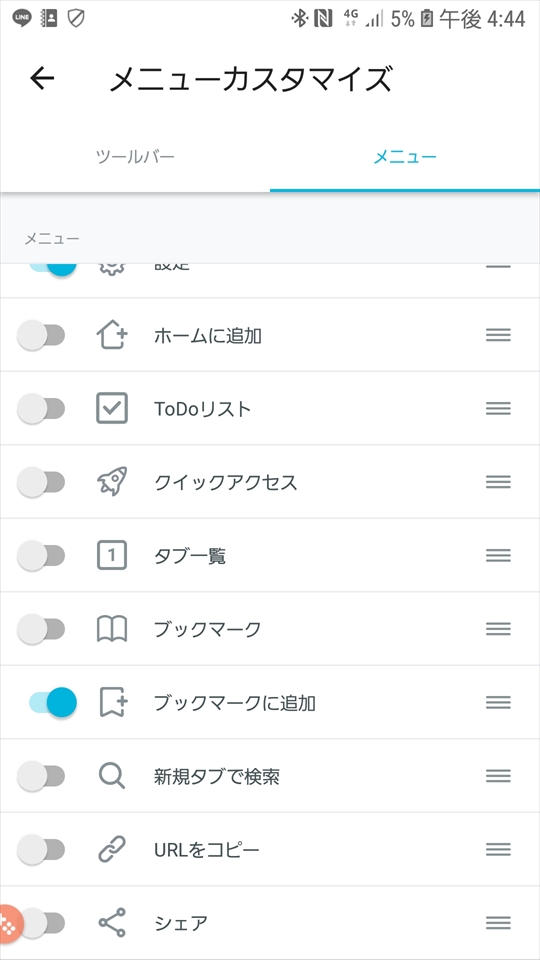Tap the numbered tab icon for タブ一覧

[112, 555]
